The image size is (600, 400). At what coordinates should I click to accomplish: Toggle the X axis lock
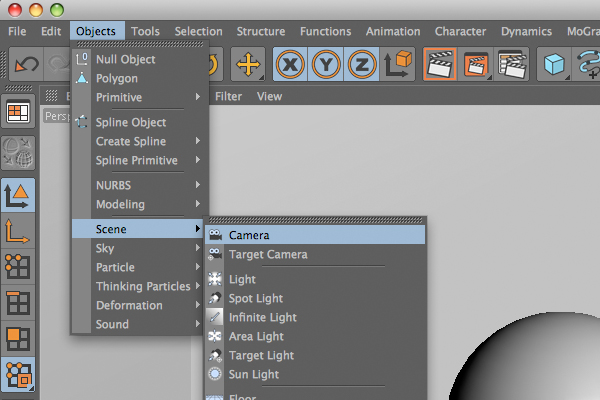point(290,64)
